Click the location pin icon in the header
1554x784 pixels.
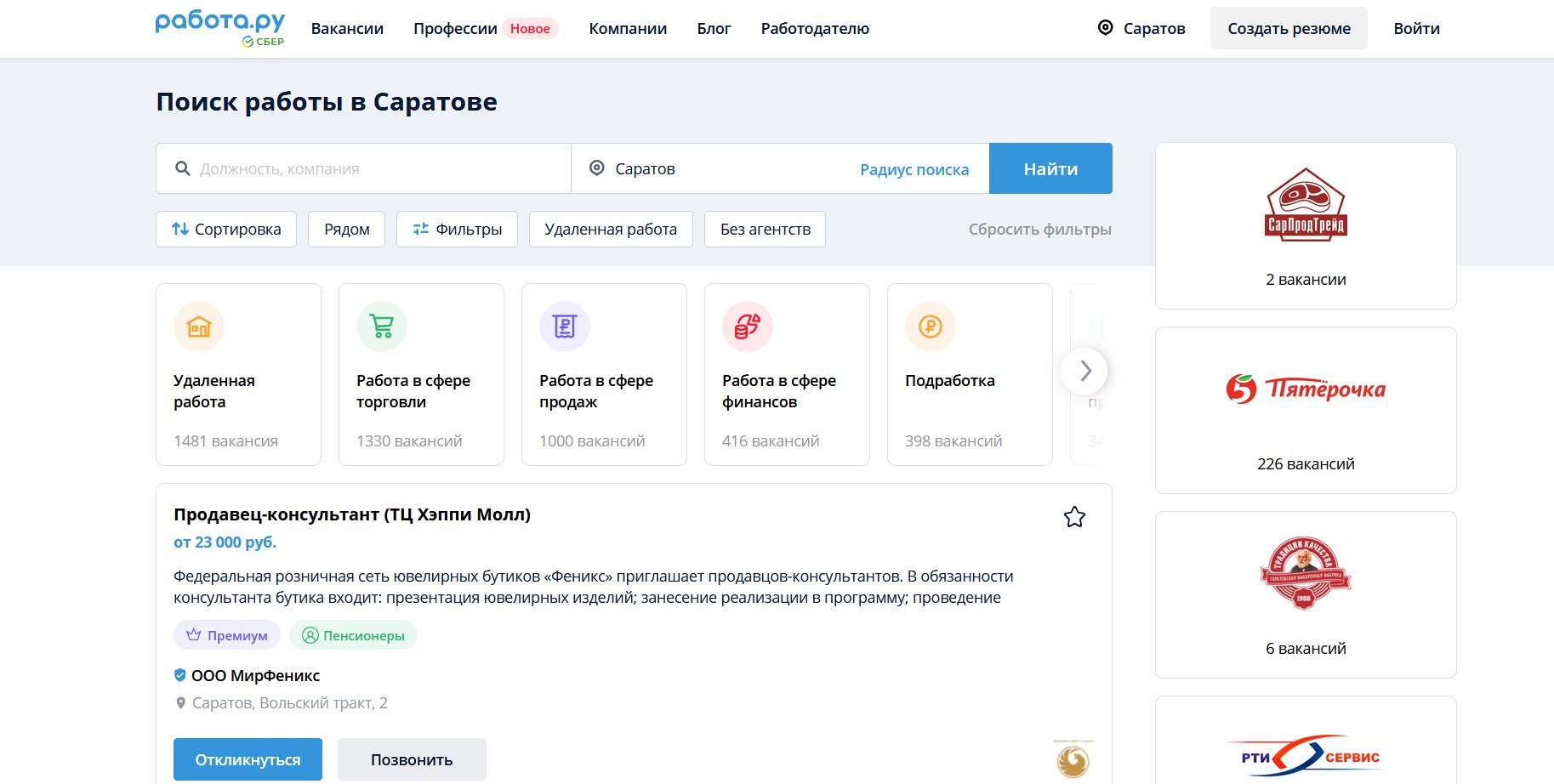click(1106, 28)
